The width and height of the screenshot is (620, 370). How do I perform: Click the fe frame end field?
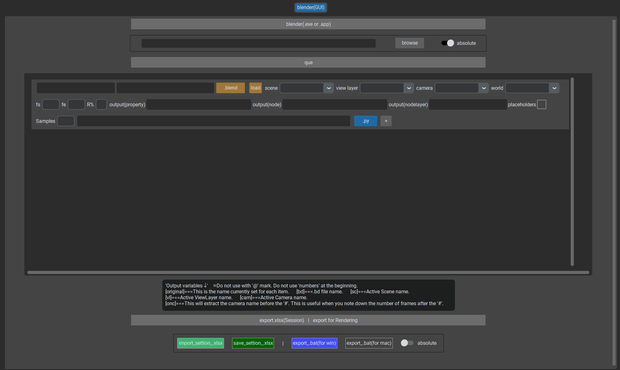(76, 104)
